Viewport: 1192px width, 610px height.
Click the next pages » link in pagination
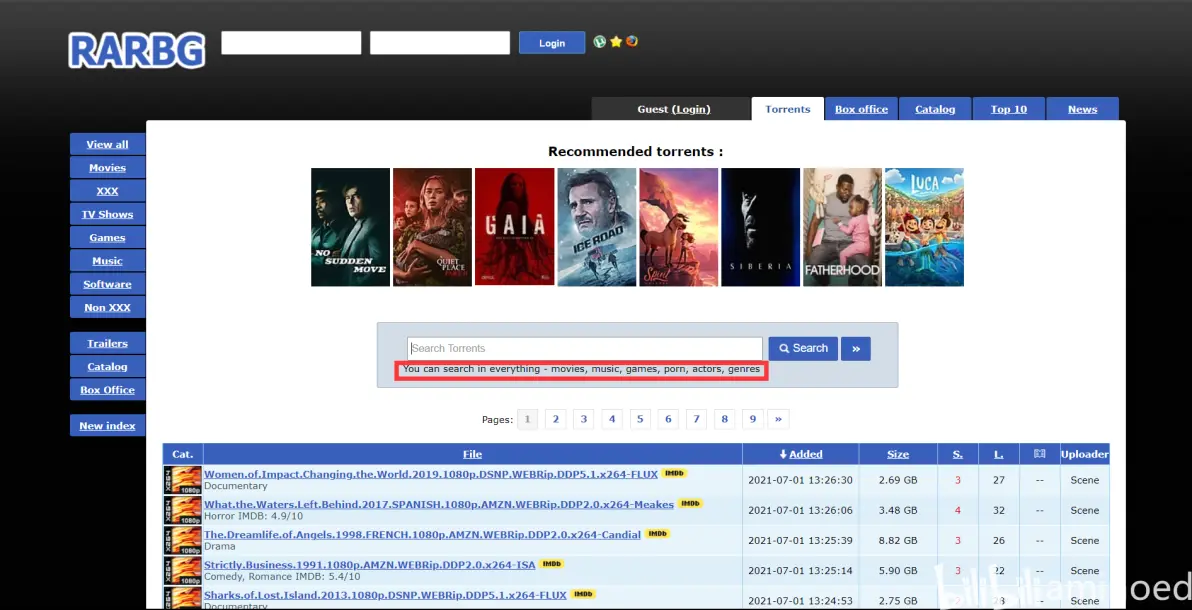(x=778, y=419)
